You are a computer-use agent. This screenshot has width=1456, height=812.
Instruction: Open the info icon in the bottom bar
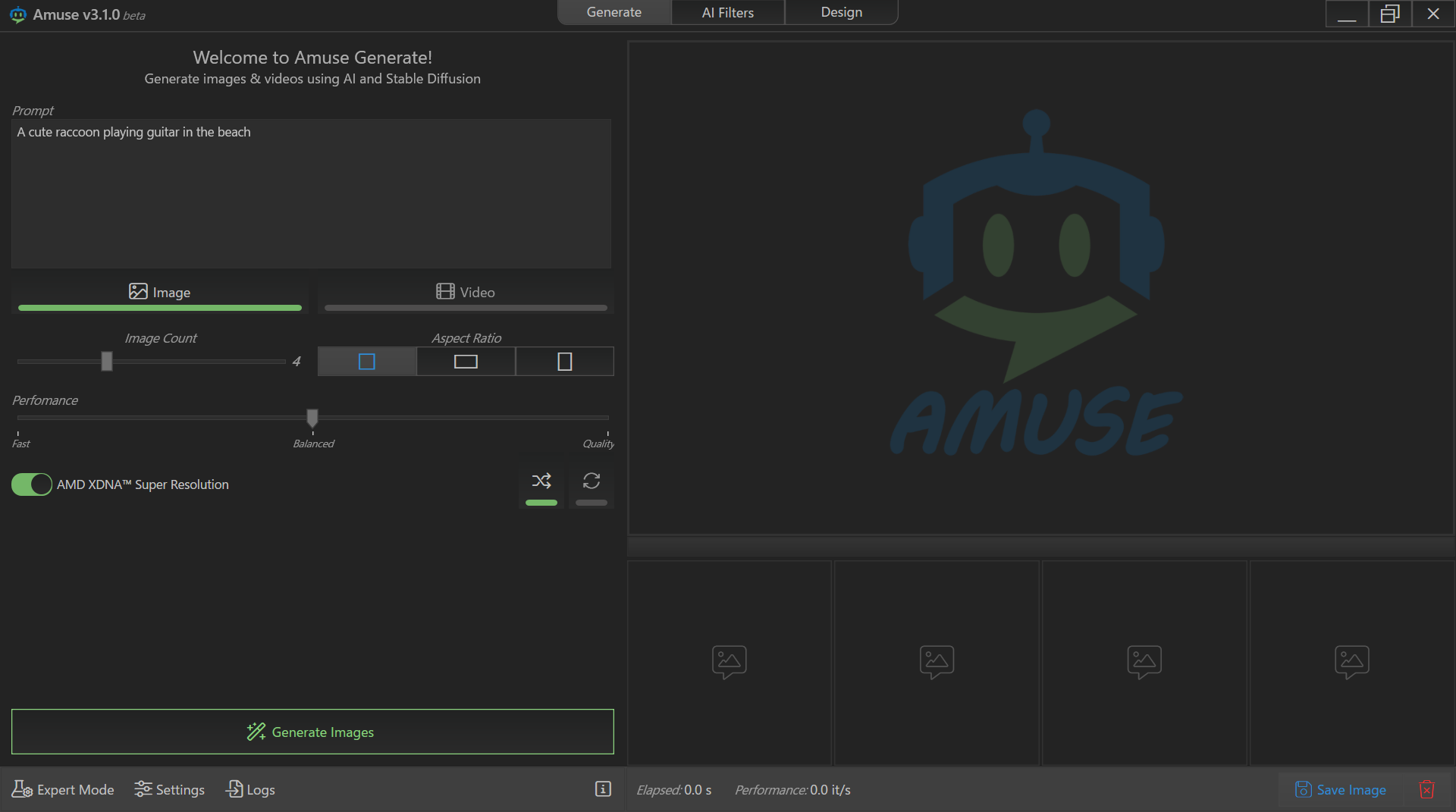[x=603, y=789]
